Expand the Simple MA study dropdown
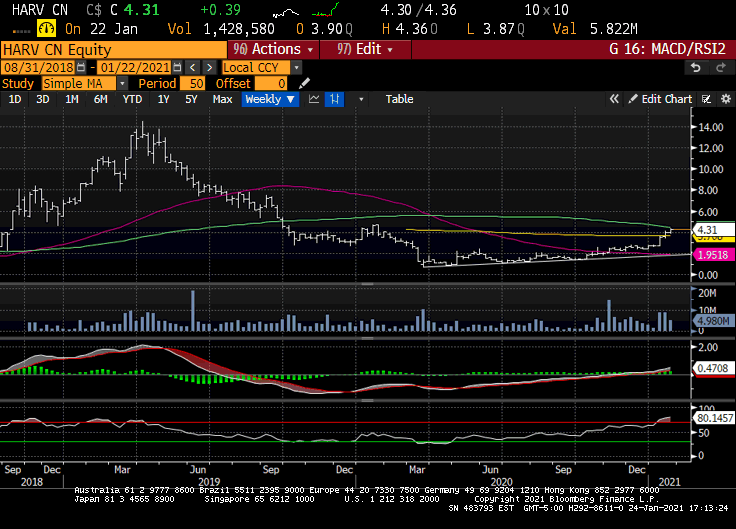Image resolution: width=736 pixels, height=529 pixels. click(122, 84)
